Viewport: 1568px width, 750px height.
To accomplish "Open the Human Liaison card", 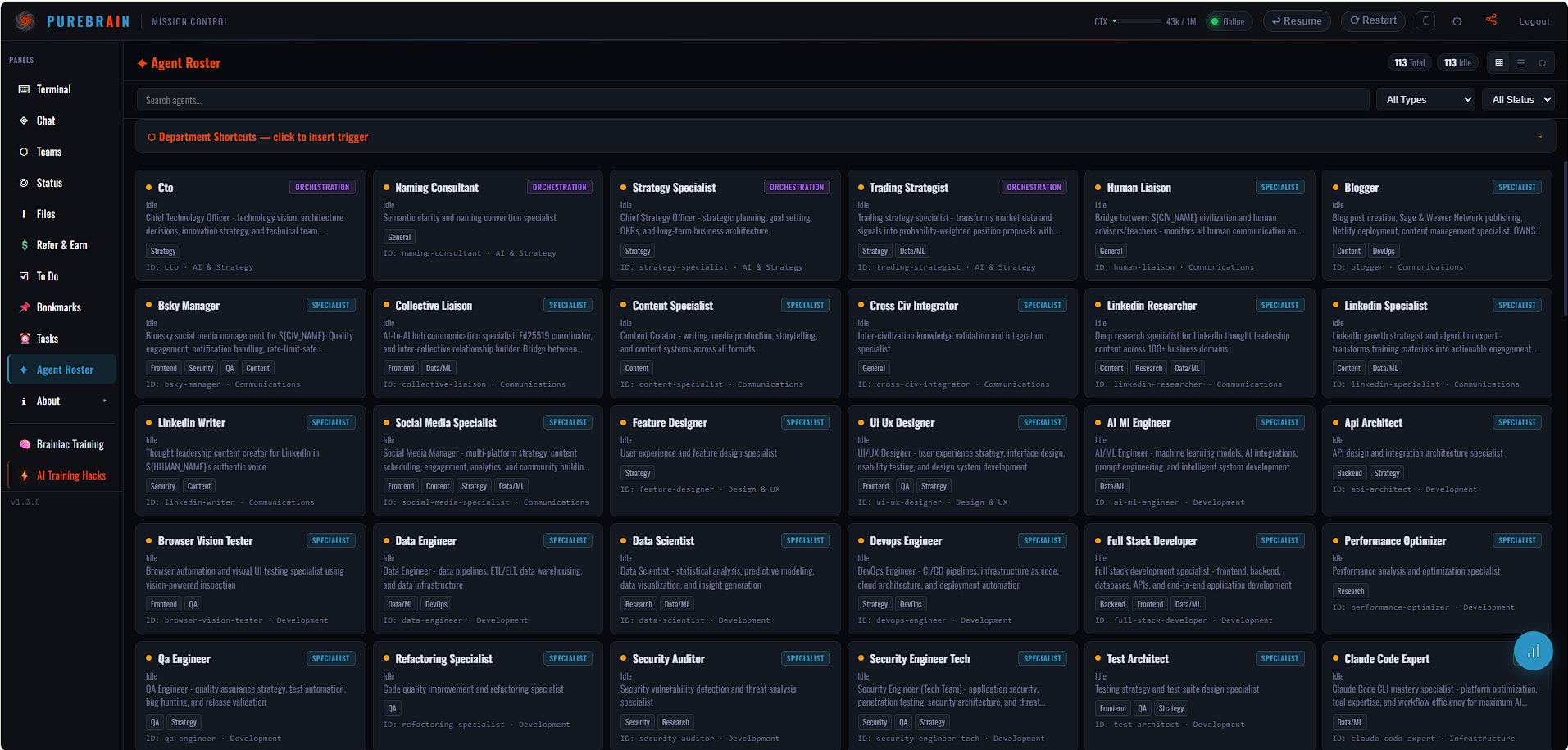I will [1199, 225].
